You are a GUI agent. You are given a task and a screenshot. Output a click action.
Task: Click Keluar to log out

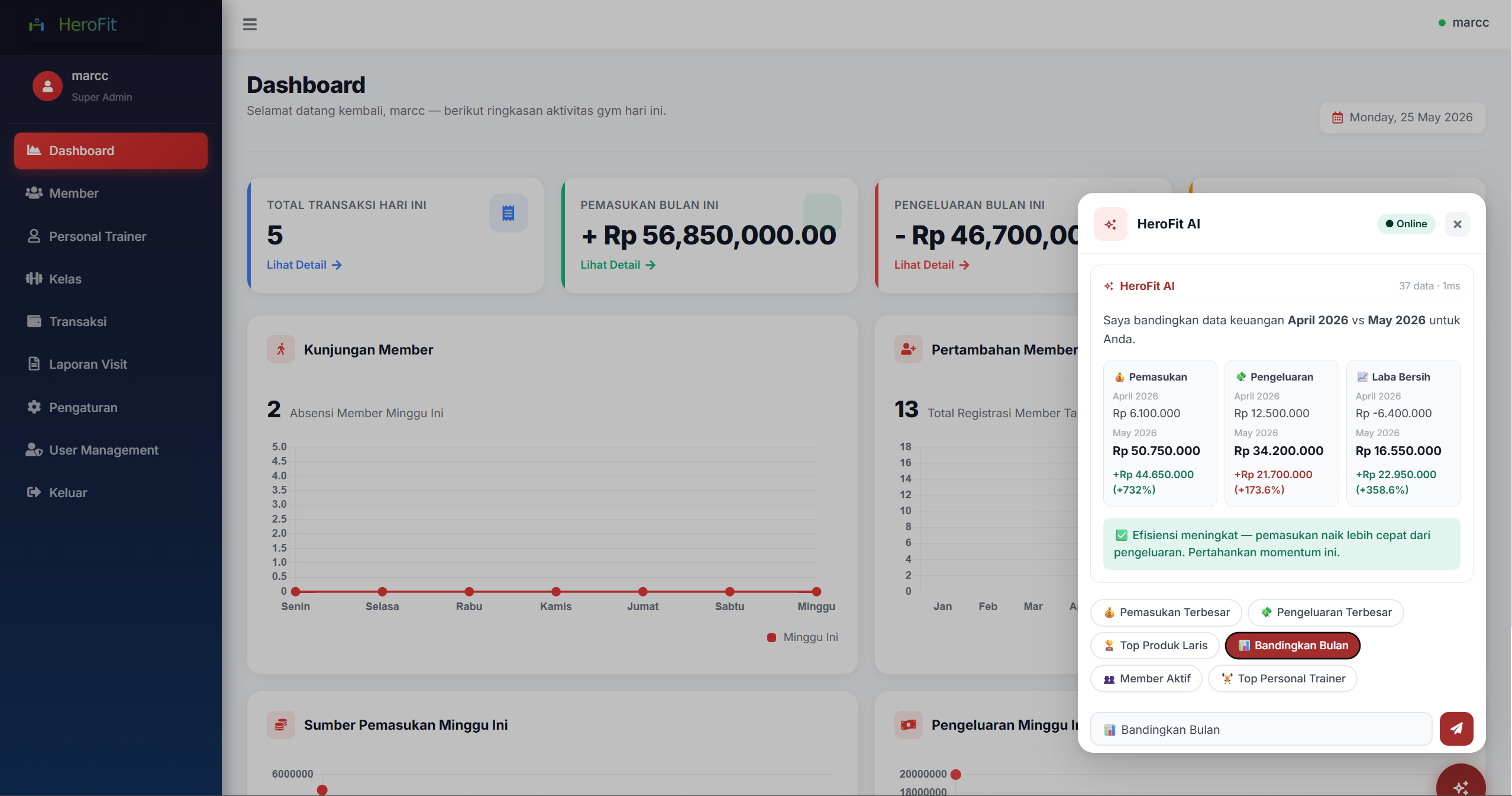(111, 492)
